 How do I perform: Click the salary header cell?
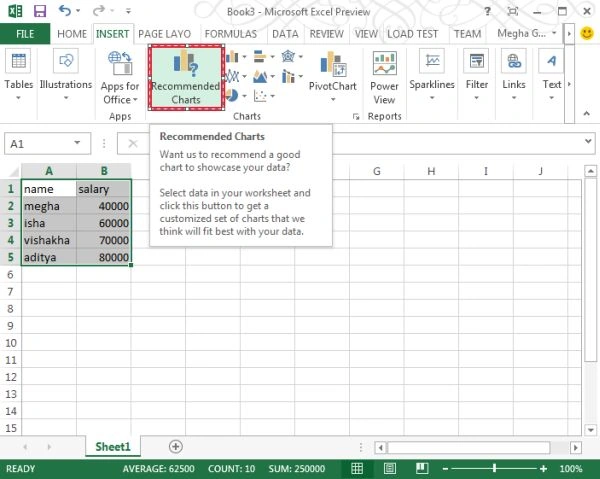point(104,189)
